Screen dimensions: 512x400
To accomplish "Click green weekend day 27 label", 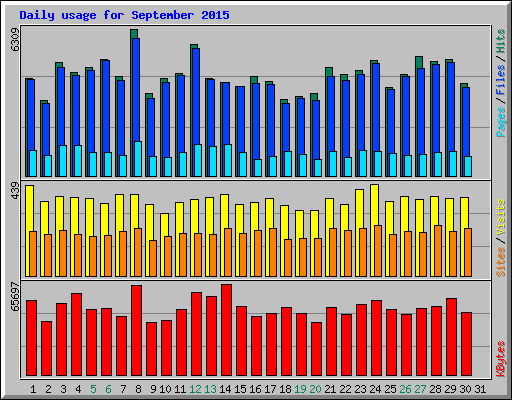I will tap(420, 389).
